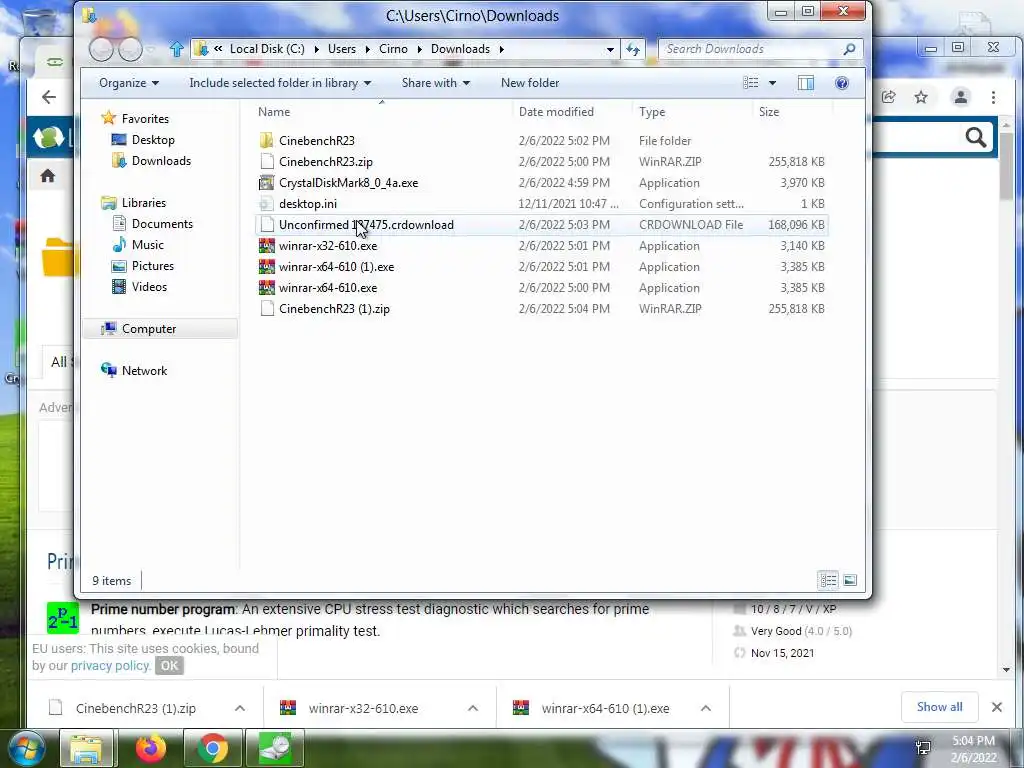Open Chrome from the taskbar

tap(212, 748)
